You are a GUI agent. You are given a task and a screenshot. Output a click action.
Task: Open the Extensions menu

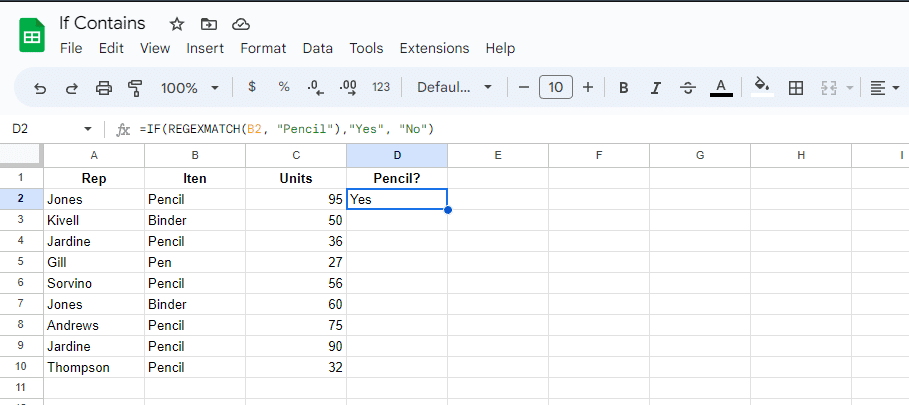(x=434, y=48)
